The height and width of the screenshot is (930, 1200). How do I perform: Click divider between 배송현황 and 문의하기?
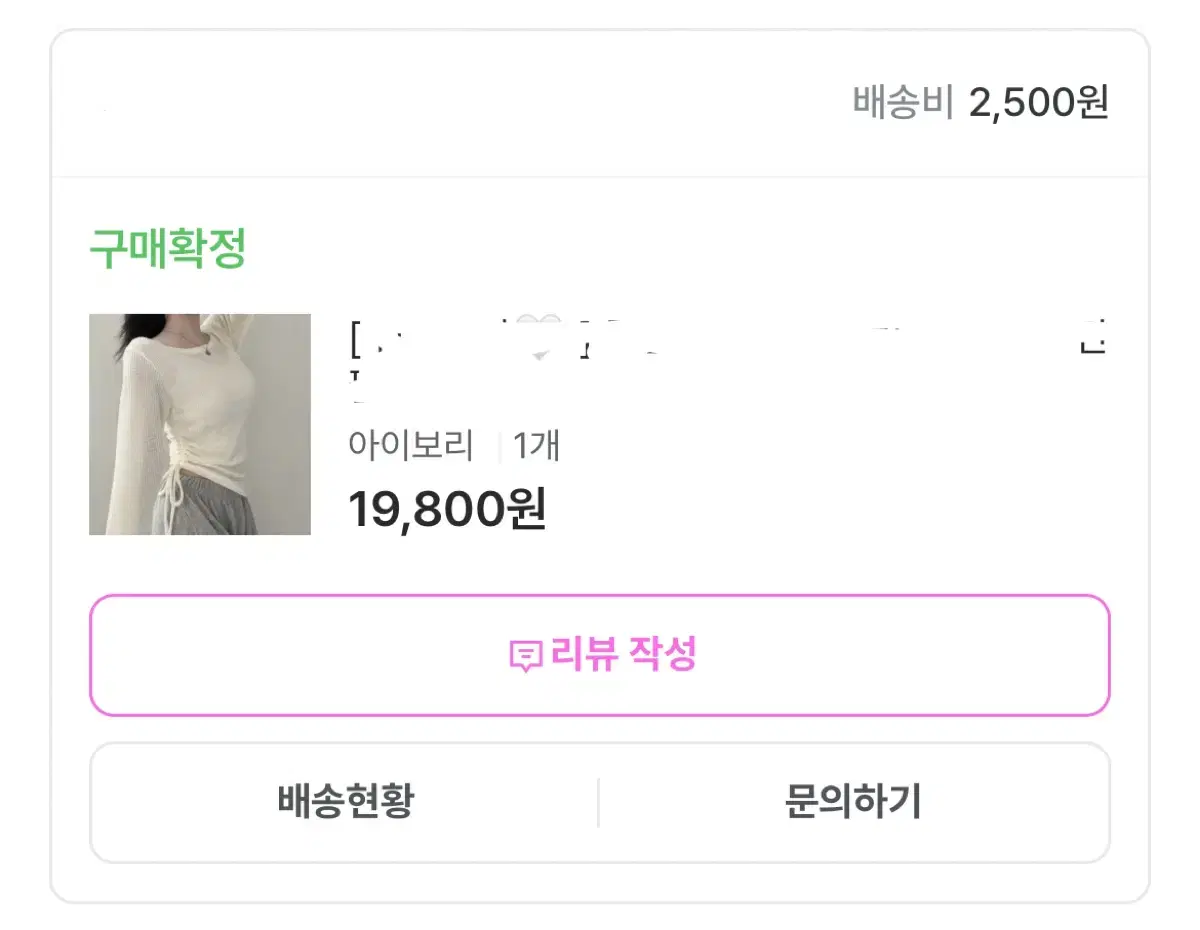[598, 802]
